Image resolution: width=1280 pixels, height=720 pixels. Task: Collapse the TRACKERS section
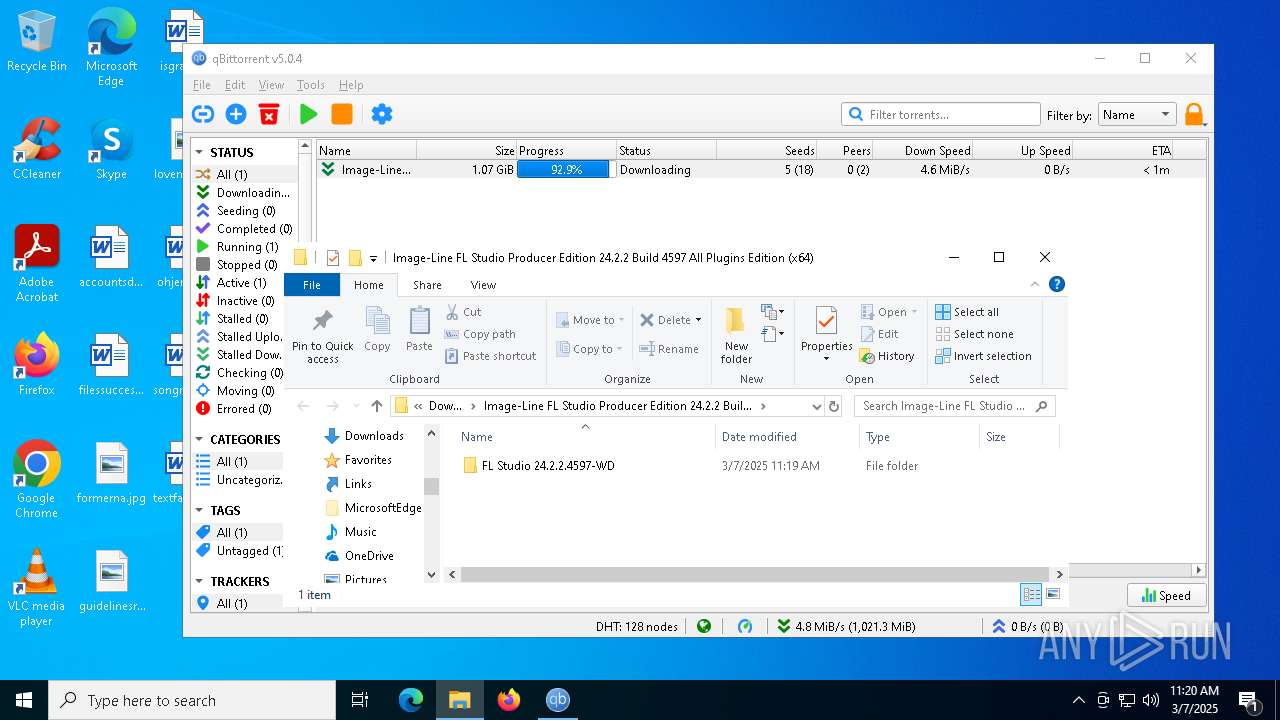201,582
